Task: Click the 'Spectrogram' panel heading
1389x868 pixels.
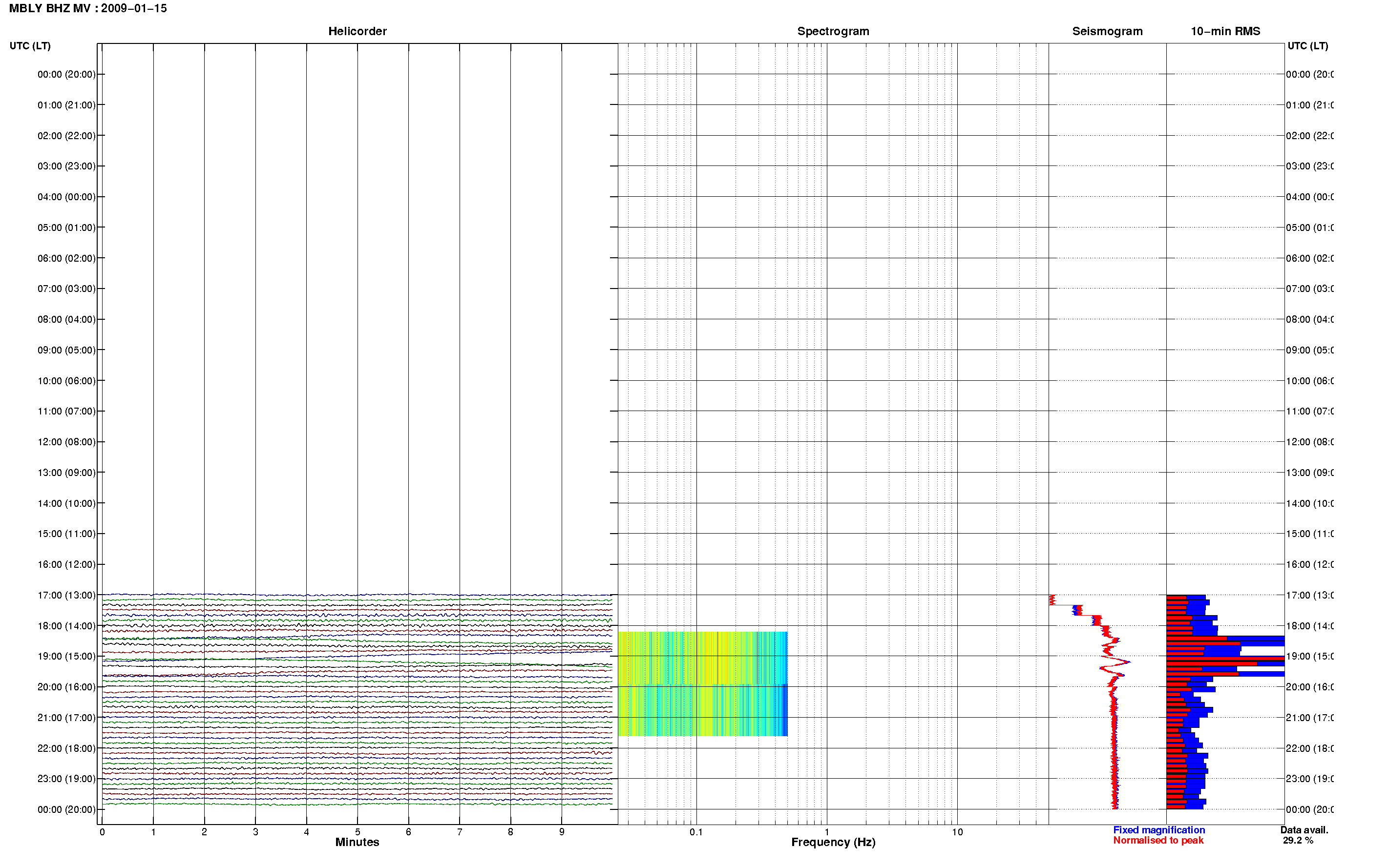Action: coord(833,32)
